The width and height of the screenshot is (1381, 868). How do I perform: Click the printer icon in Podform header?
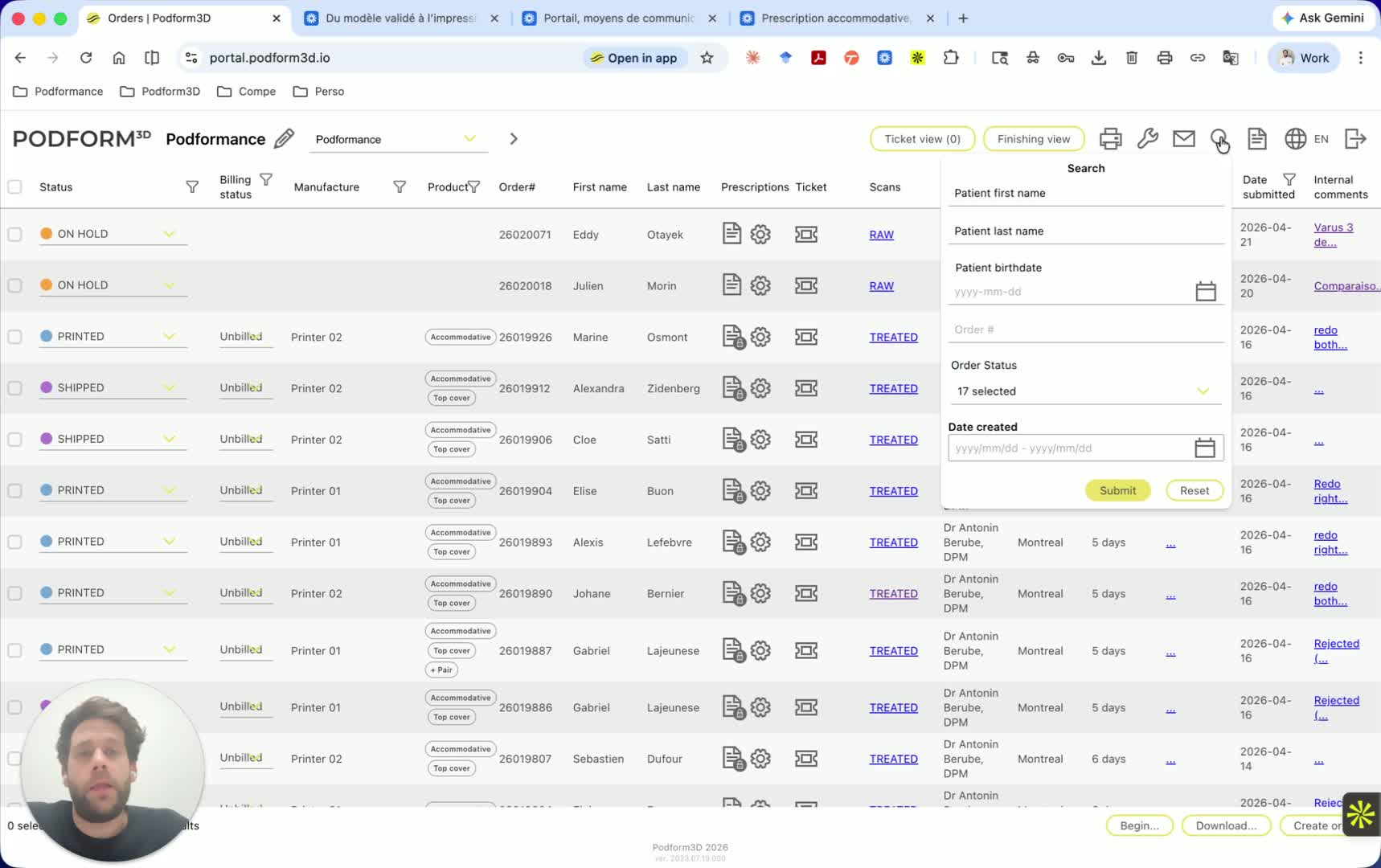[1110, 139]
